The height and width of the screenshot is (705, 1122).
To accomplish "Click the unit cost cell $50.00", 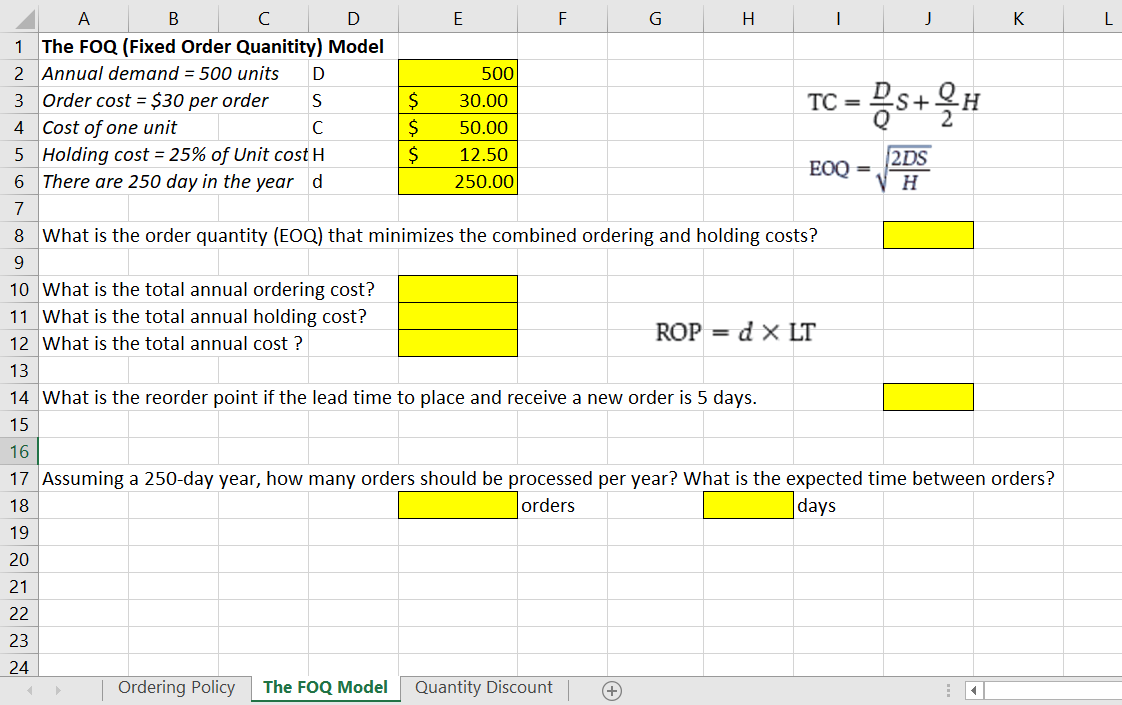I will tap(458, 127).
